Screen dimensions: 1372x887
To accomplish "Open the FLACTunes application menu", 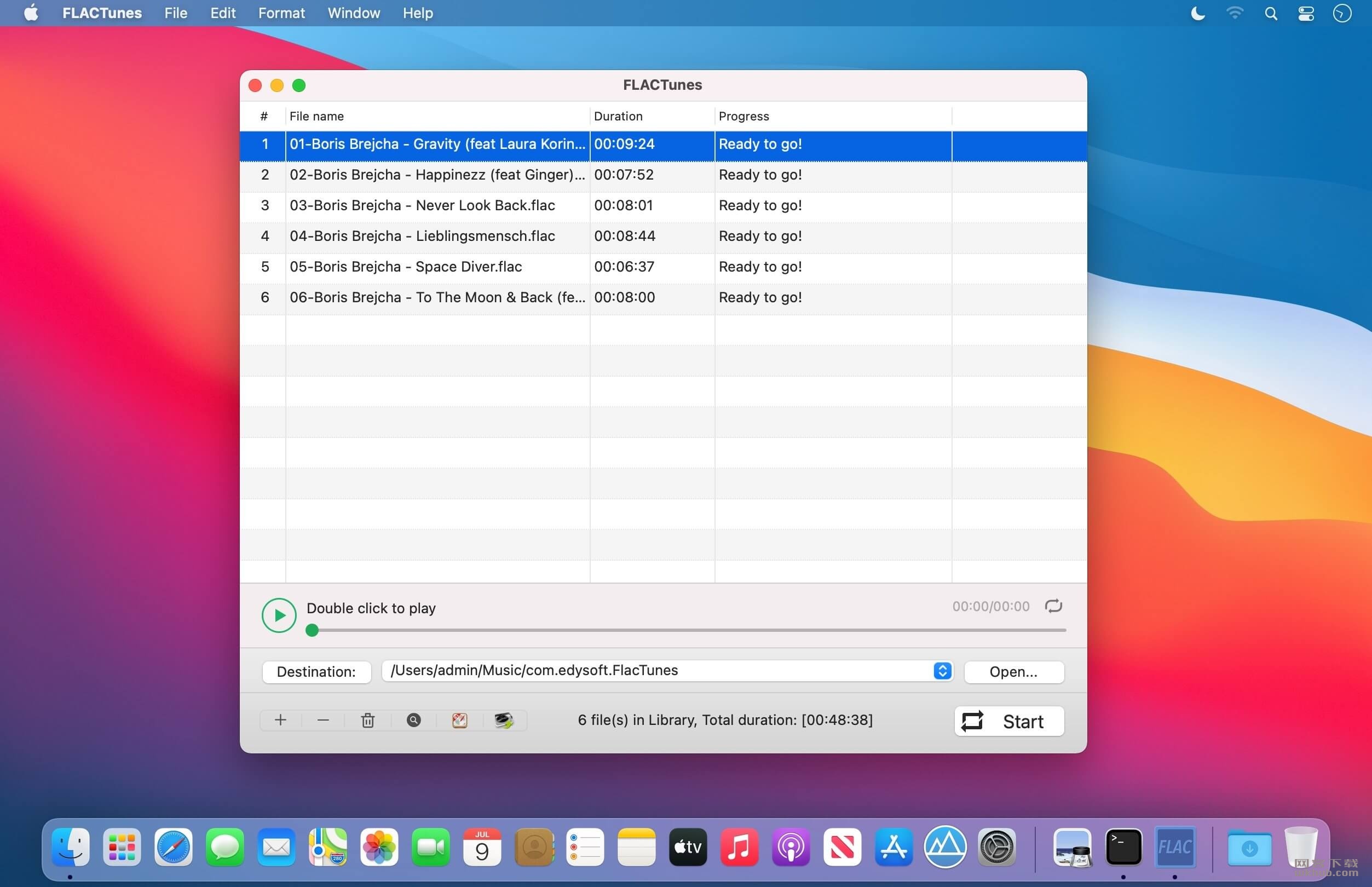I will click(x=102, y=13).
